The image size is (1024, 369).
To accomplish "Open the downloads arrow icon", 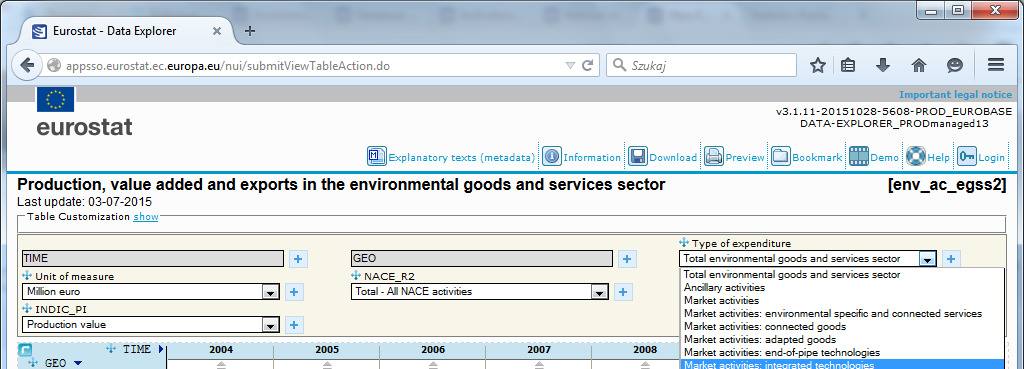I will (883, 65).
